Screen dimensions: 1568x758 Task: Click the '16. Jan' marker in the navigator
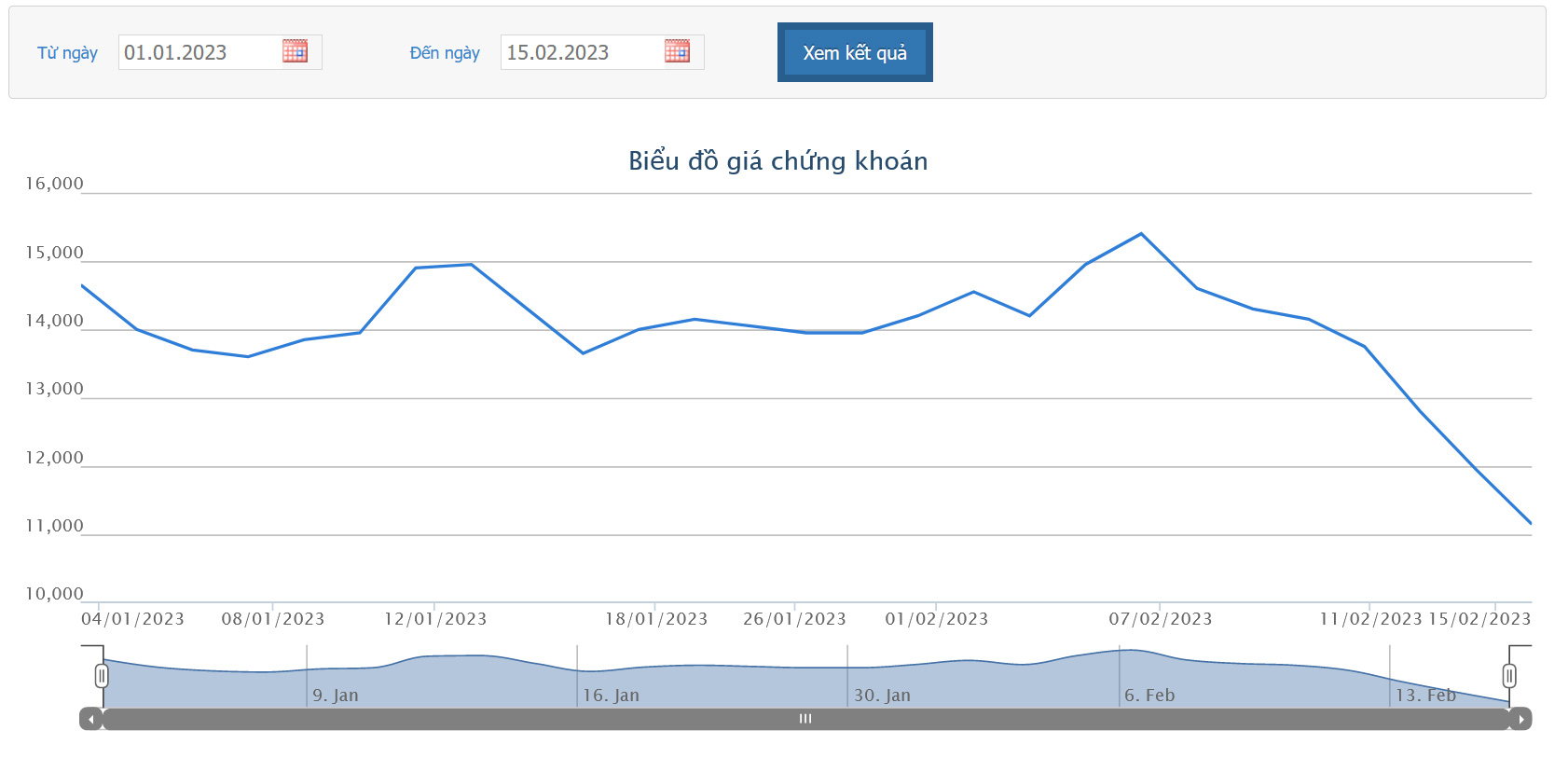click(x=611, y=696)
